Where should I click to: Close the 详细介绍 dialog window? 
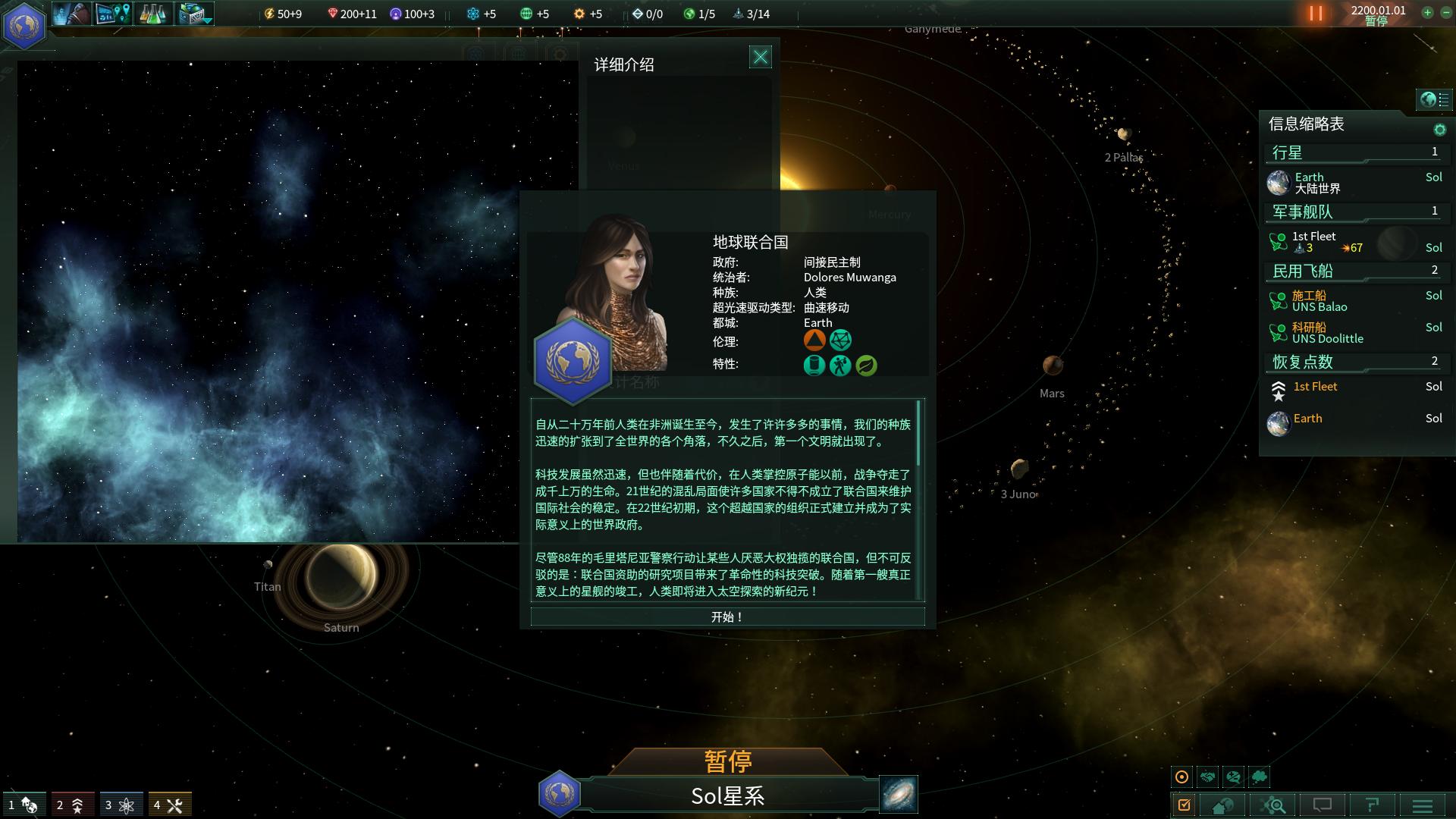[x=759, y=56]
